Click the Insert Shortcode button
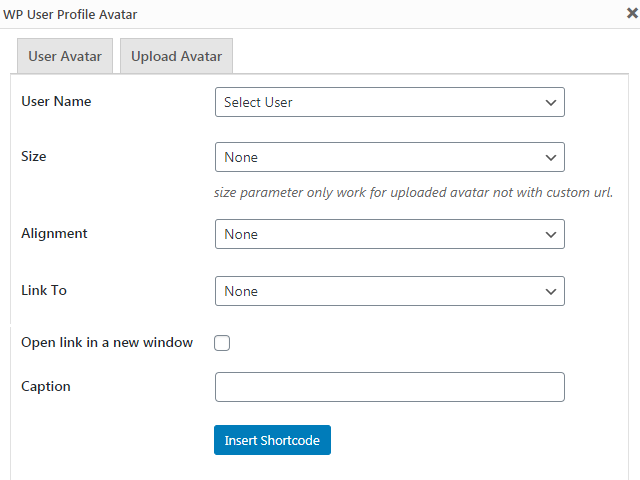This screenshot has width=640, height=480. pyautogui.click(x=272, y=440)
